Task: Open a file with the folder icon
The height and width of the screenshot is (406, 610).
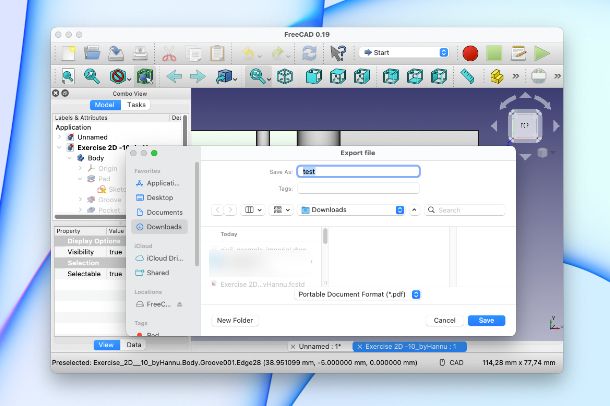Action: coord(92,53)
